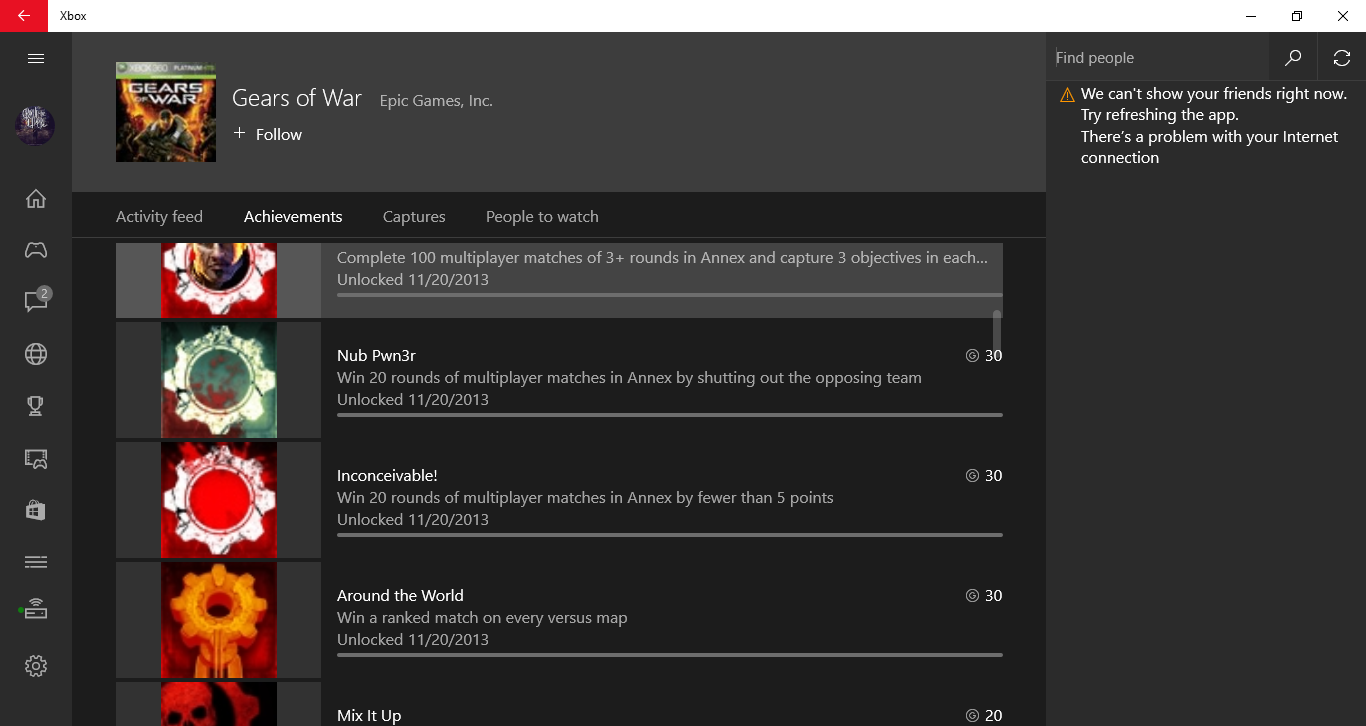Follow the Gears of War game

click(268, 135)
